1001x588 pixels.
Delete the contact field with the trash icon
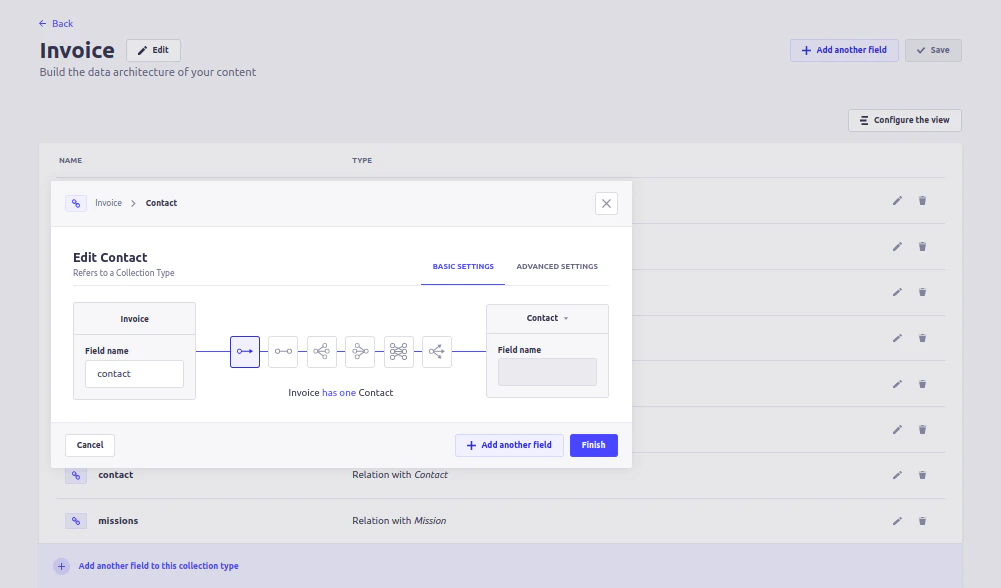(922, 475)
